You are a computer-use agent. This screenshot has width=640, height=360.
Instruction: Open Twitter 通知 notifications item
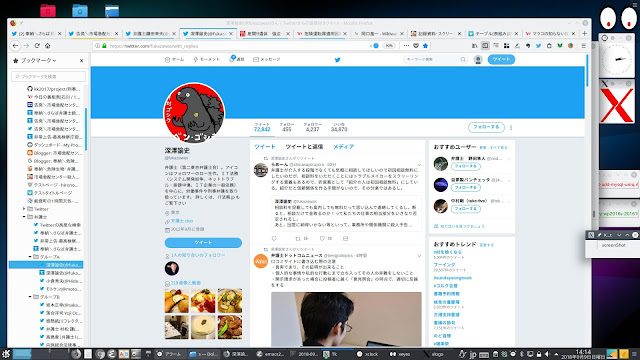pyautogui.click(x=237, y=59)
